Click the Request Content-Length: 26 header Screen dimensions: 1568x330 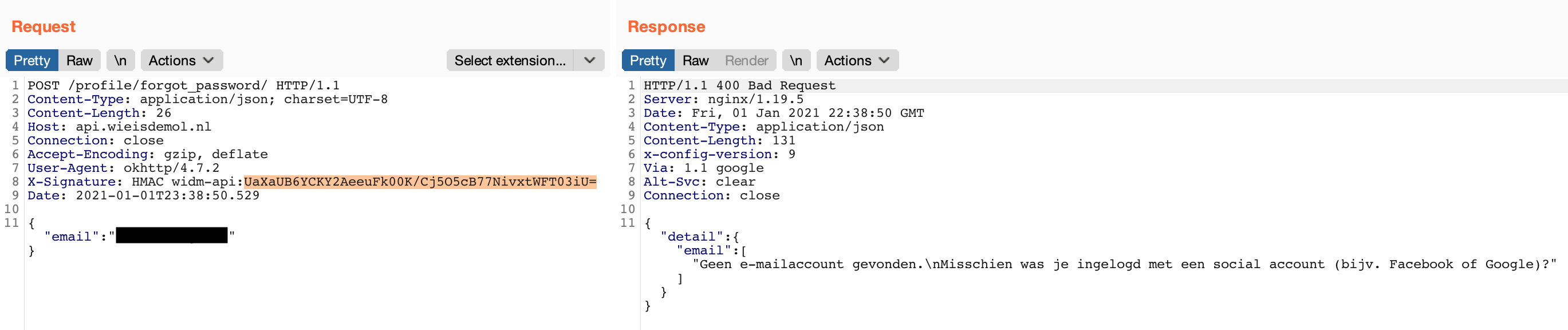pyautogui.click(x=99, y=113)
